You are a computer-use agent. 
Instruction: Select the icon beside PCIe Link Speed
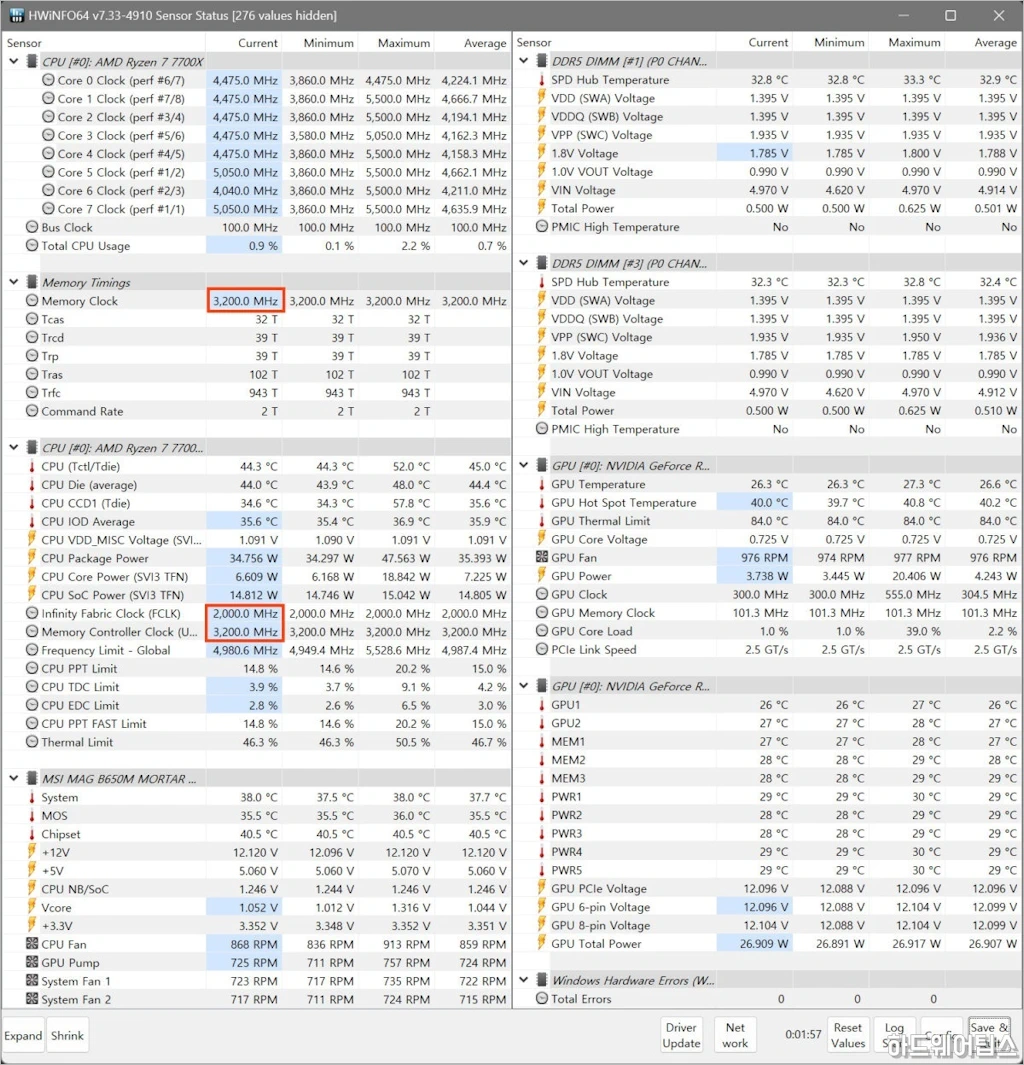(542, 649)
